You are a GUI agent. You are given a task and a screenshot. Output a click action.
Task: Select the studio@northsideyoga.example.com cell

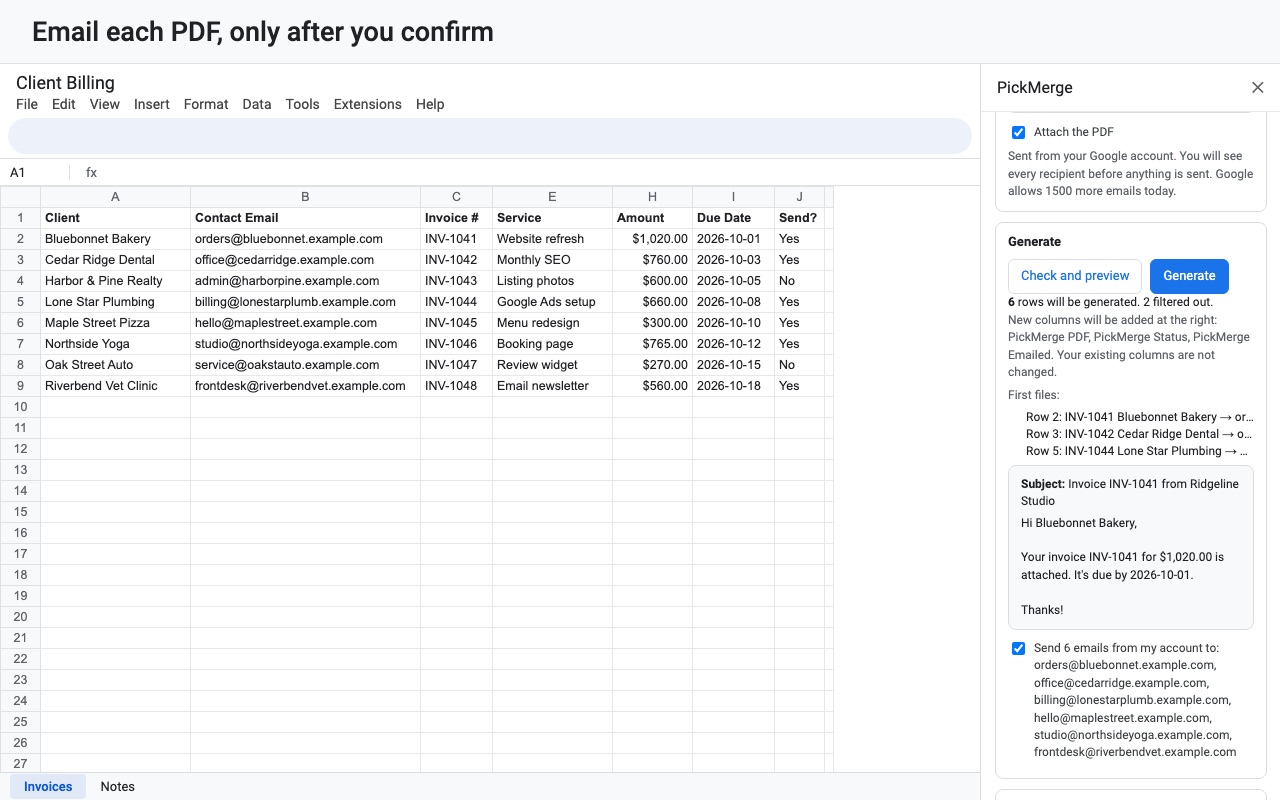pos(305,344)
